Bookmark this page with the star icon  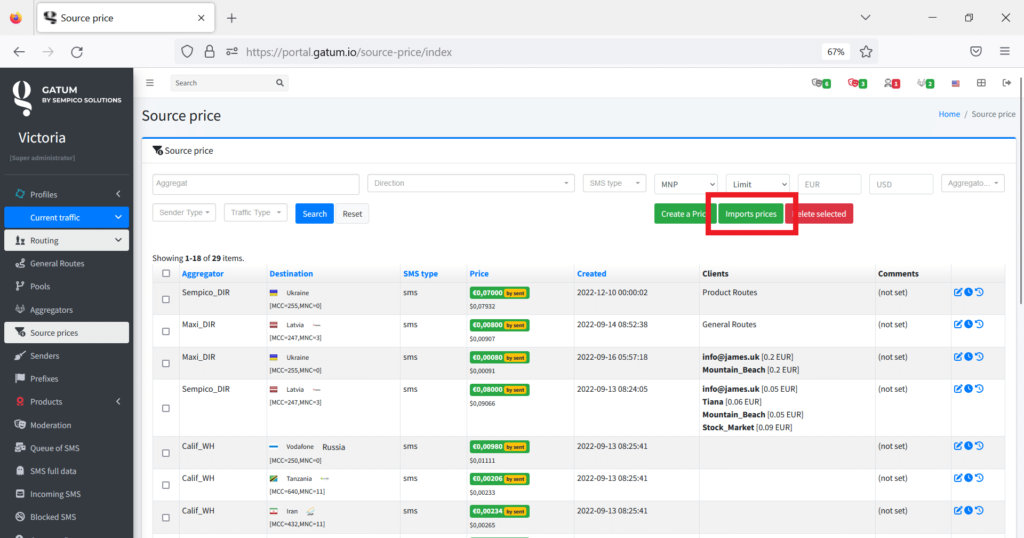(x=866, y=51)
